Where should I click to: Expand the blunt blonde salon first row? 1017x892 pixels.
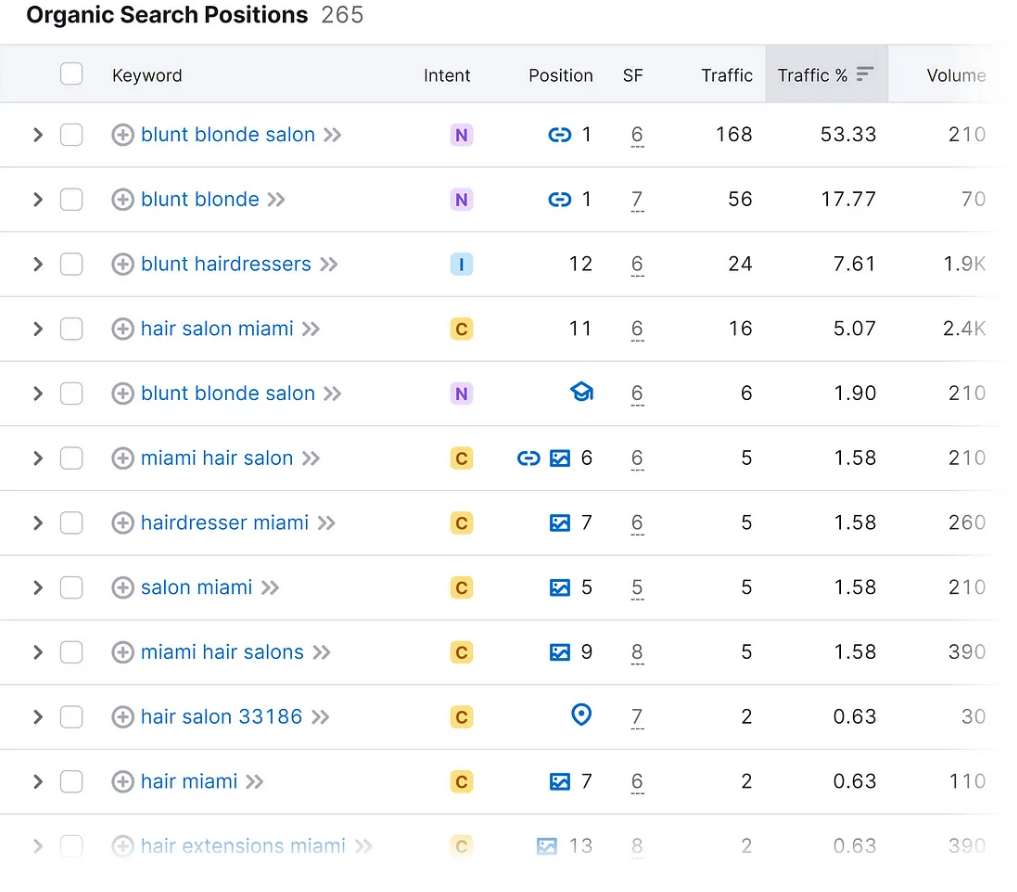(x=38, y=135)
